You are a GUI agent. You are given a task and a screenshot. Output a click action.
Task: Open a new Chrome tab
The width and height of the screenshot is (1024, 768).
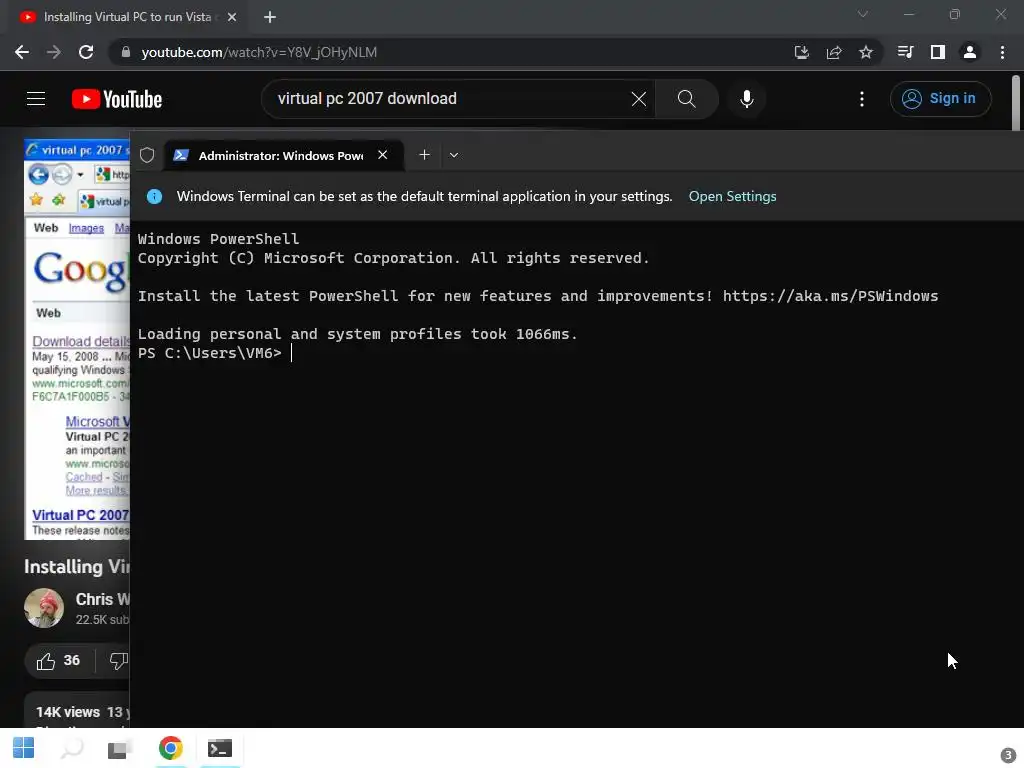[270, 18]
